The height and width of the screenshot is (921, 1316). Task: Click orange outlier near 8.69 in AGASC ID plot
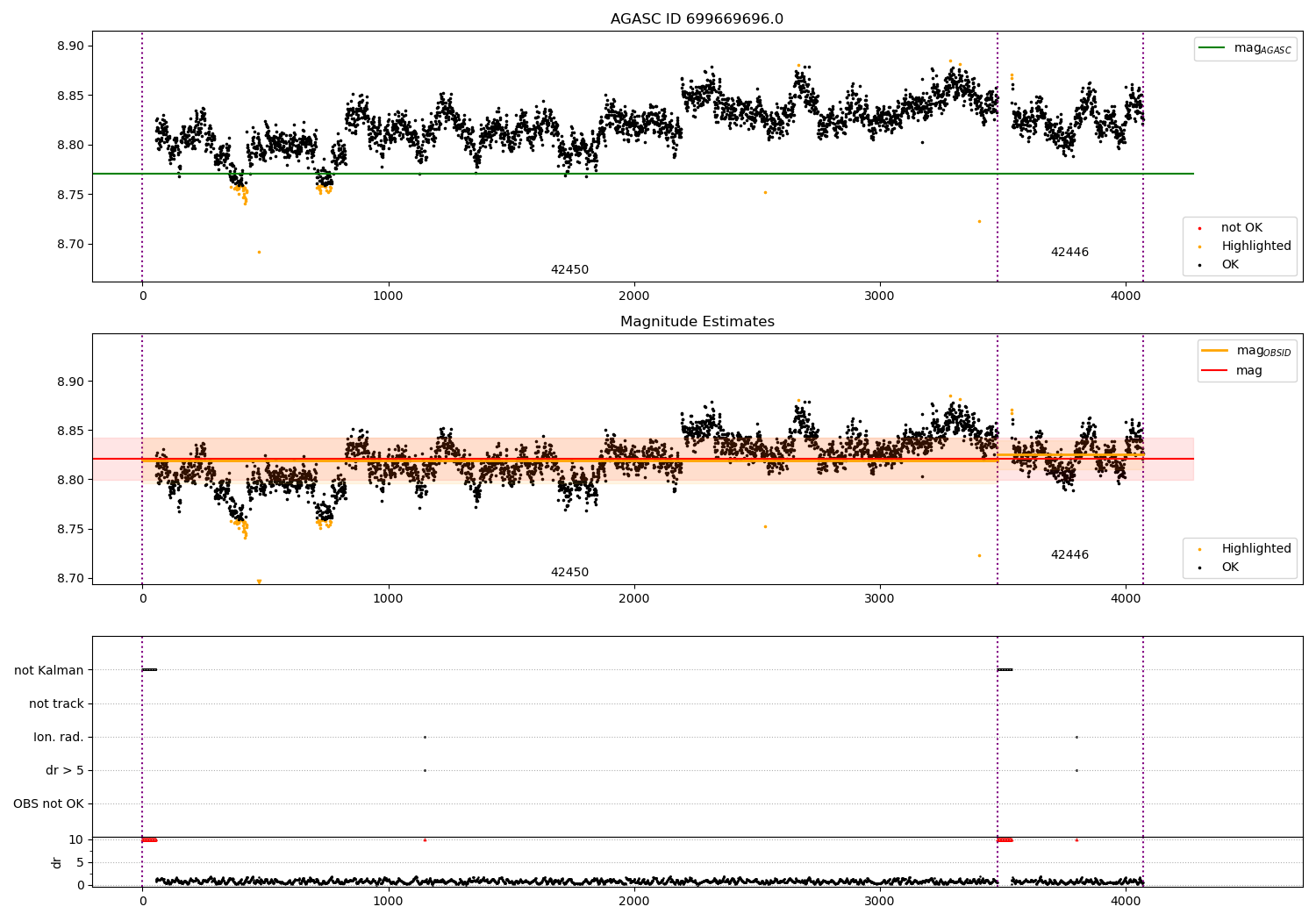coord(259,252)
